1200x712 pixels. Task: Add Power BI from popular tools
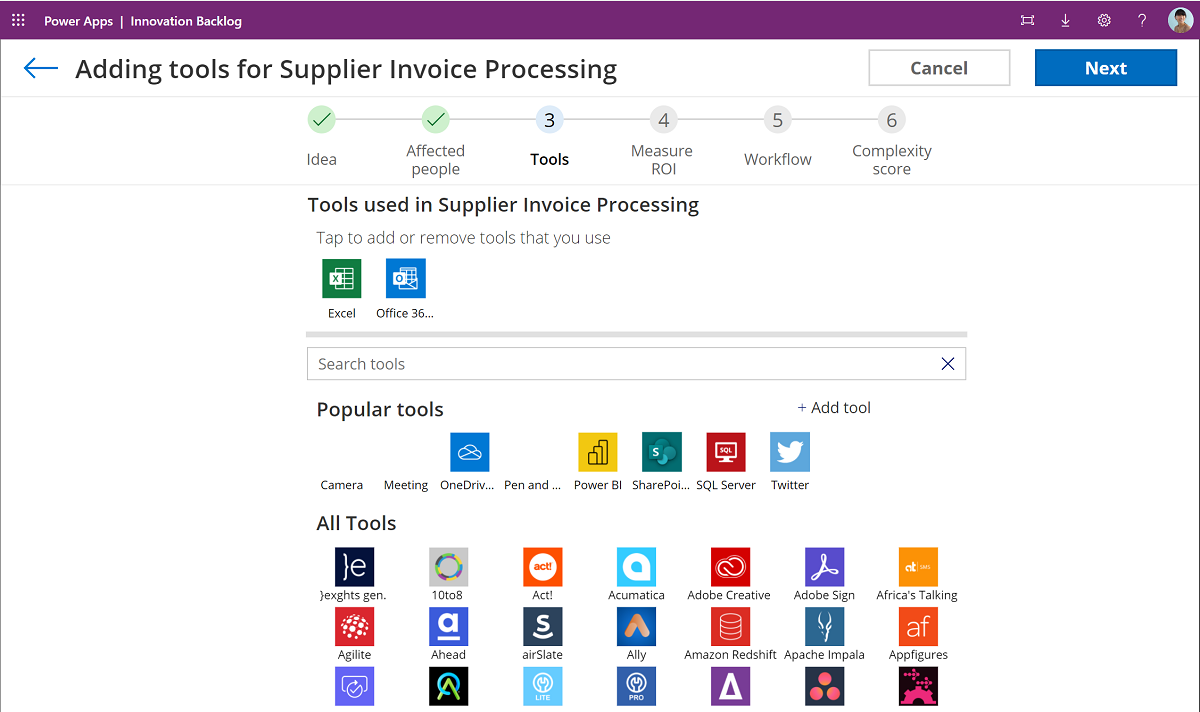click(598, 452)
